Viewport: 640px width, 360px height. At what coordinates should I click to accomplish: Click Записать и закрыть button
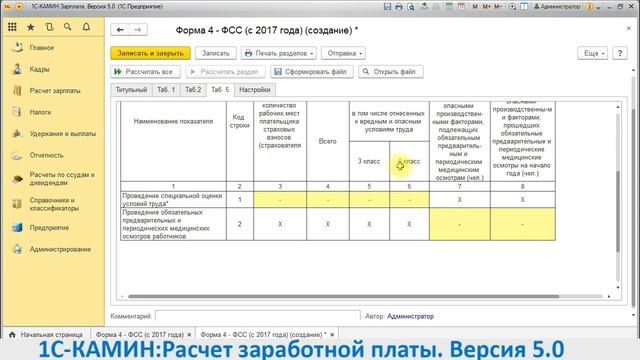151,53
